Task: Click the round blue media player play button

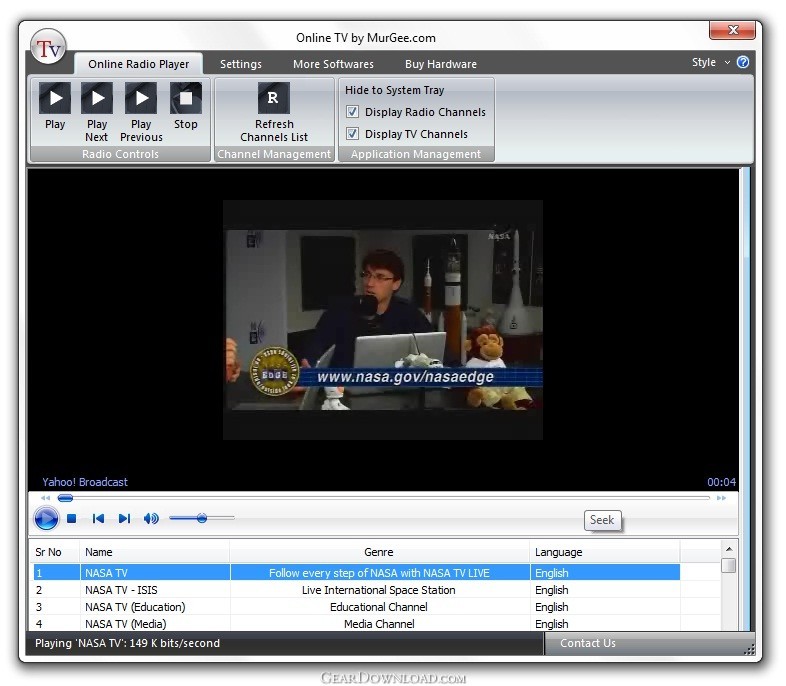Action: (x=46, y=518)
